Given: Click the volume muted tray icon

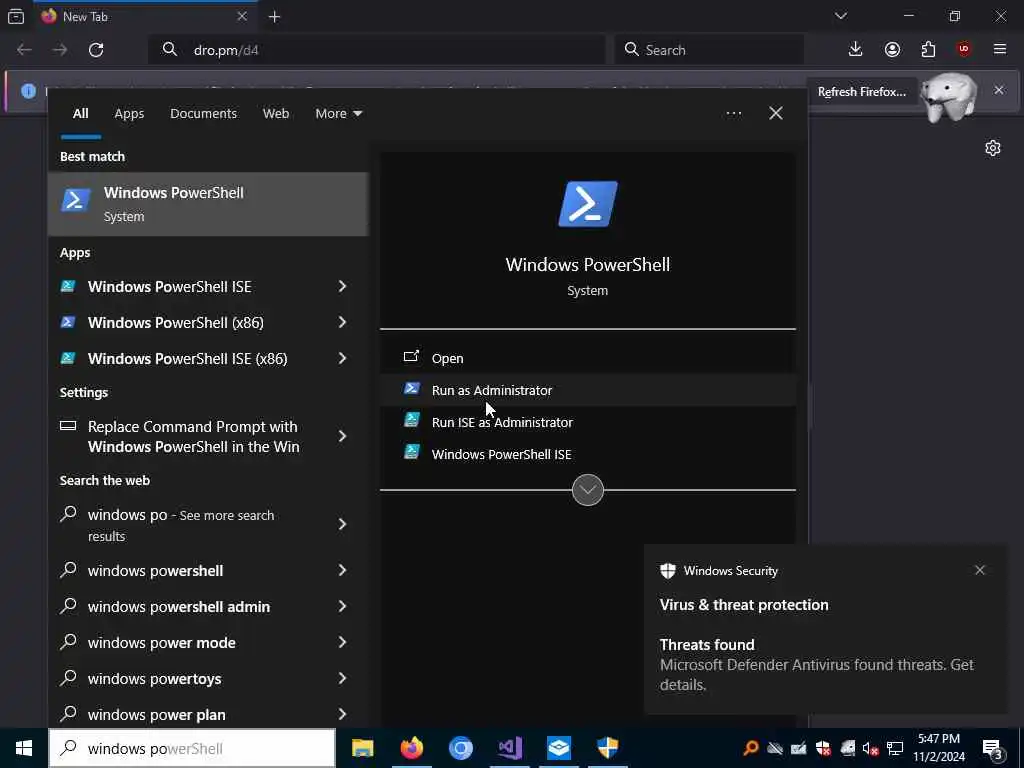Looking at the screenshot, I should pos(871,748).
